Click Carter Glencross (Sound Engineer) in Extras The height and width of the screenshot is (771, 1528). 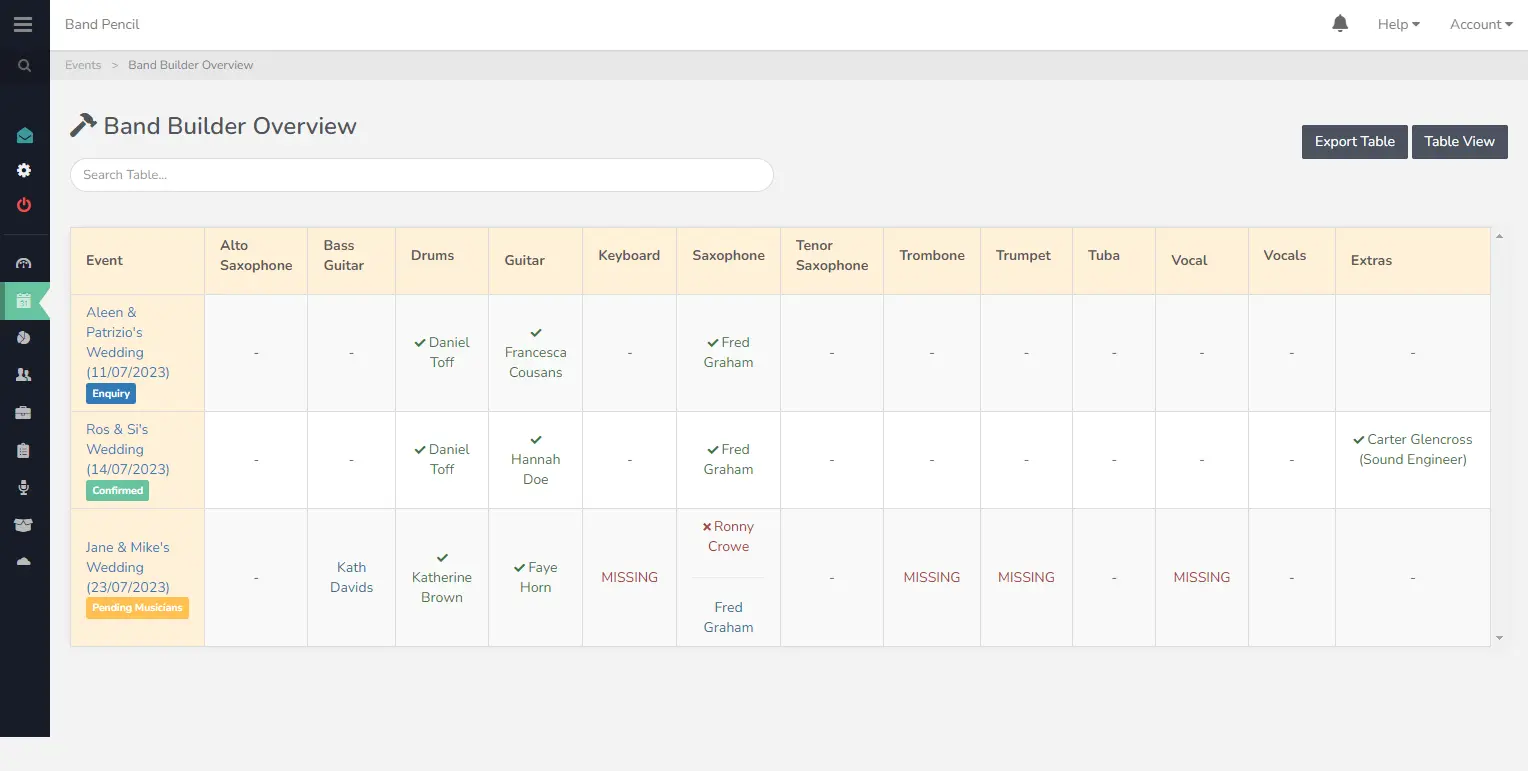coord(1413,449)
